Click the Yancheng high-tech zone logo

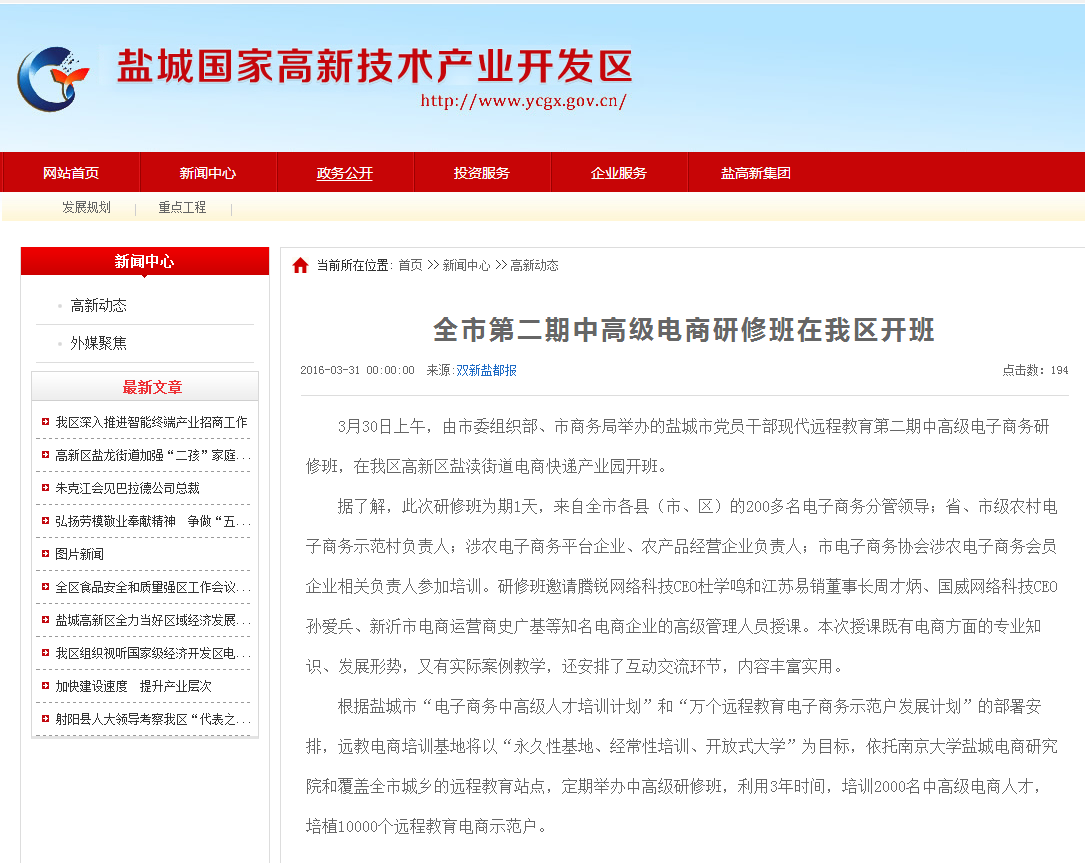53,78
